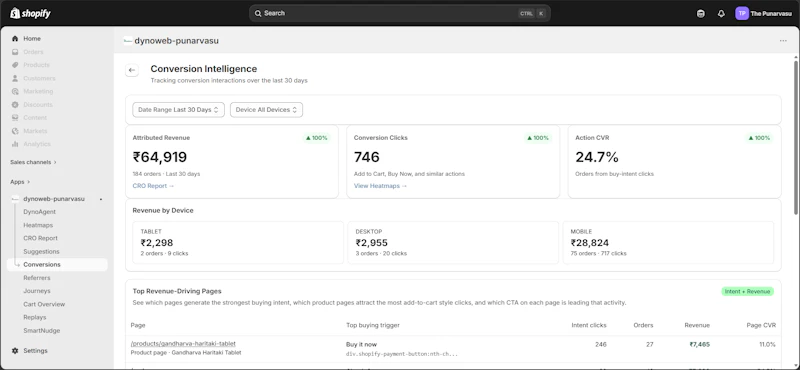Follow the CRO Report link in revenue card

click(153, 186)
